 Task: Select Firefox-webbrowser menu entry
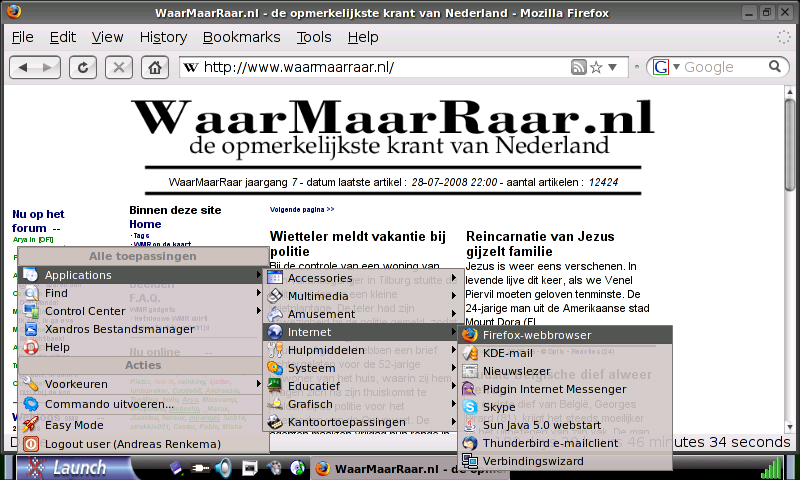536,335
